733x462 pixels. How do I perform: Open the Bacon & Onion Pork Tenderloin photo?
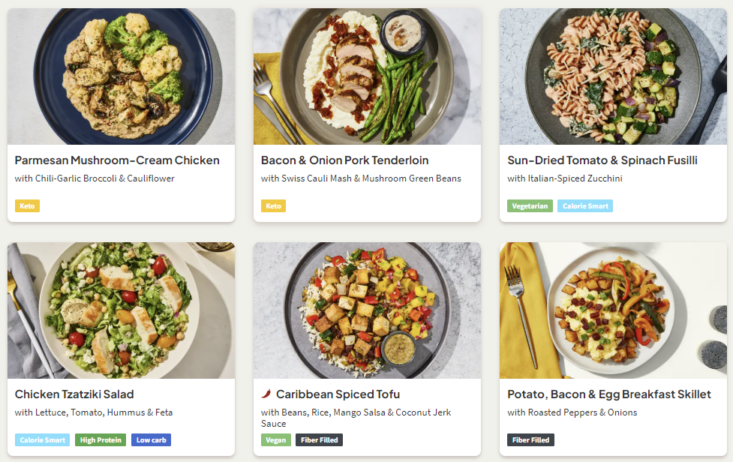[367, 77]
